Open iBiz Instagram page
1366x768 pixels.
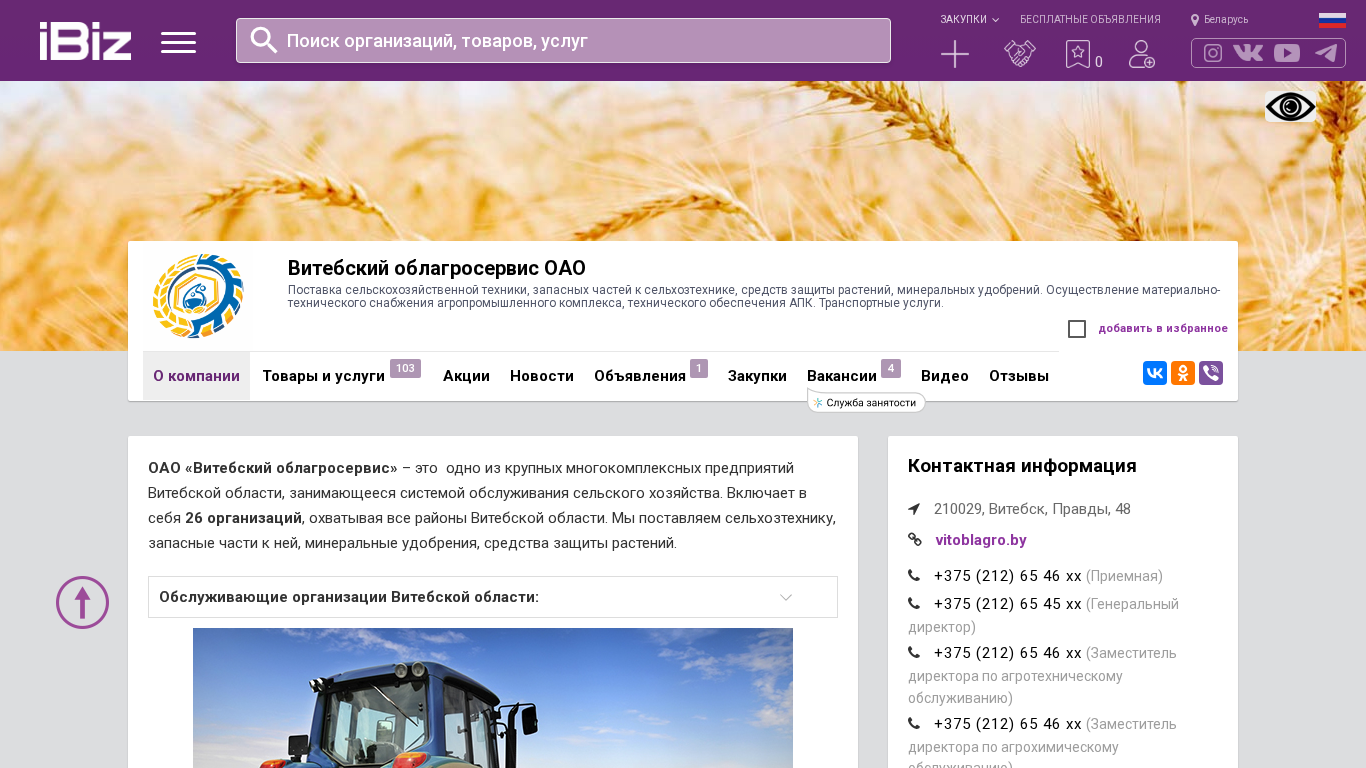point(1213,53)
